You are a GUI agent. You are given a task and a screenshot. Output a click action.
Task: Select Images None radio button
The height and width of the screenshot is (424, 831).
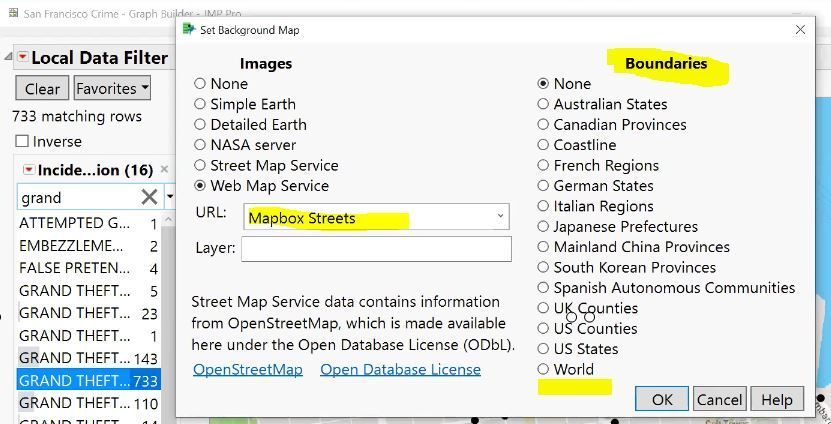click(x=199, y=84)
